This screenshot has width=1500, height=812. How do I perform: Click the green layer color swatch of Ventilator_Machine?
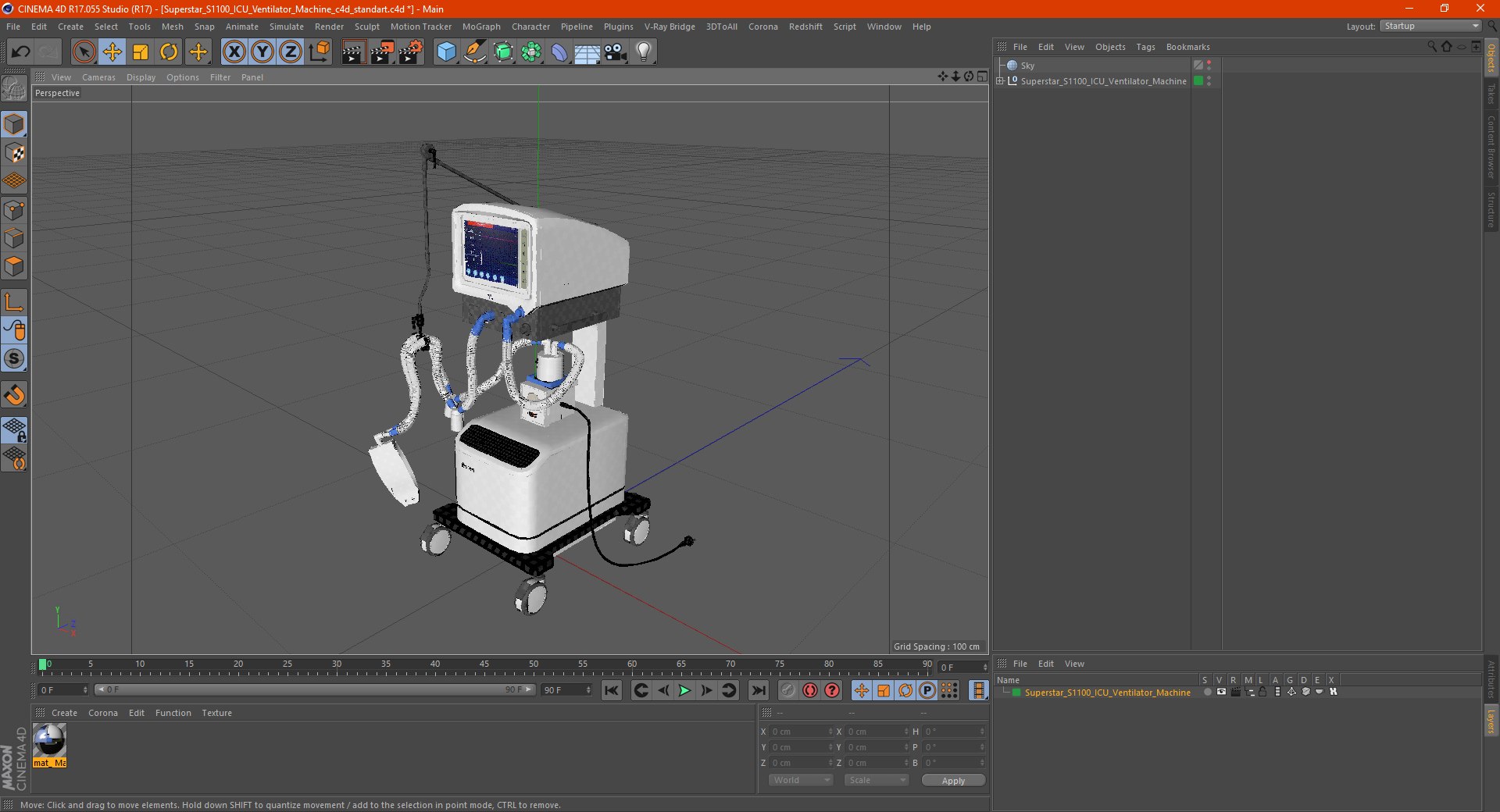click(x=1198, y=81)
